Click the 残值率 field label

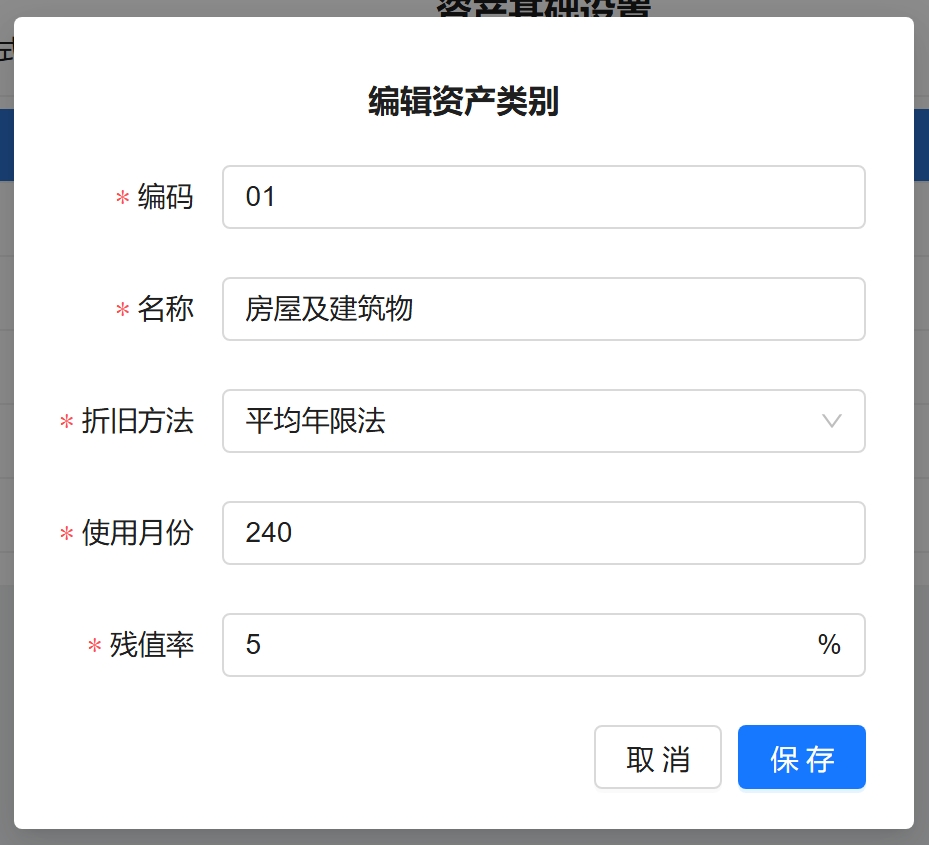[x=151, y=645]
